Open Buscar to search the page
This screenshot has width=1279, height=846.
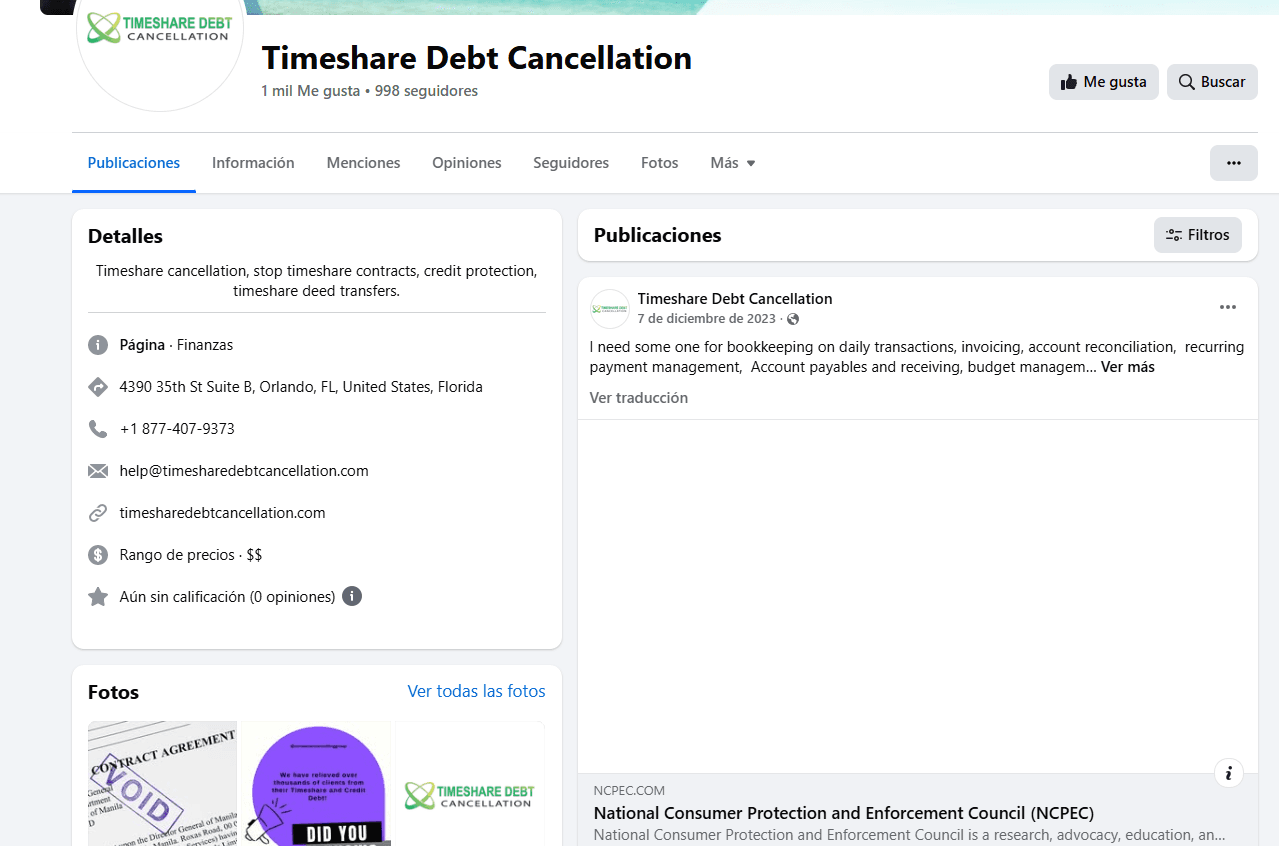1211,82
